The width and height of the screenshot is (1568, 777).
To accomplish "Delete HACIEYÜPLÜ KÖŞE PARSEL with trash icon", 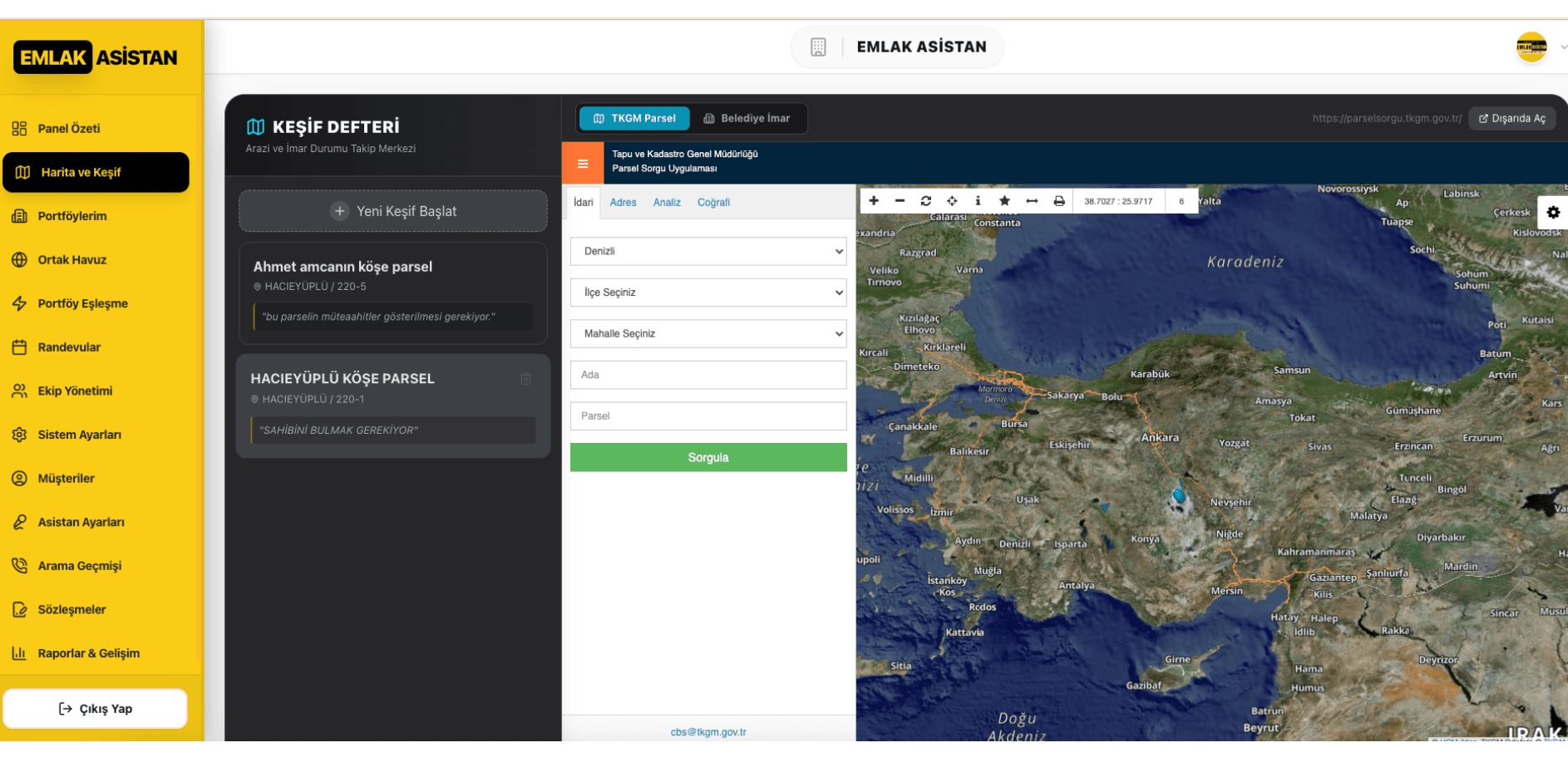I will [x=525, y=380].
